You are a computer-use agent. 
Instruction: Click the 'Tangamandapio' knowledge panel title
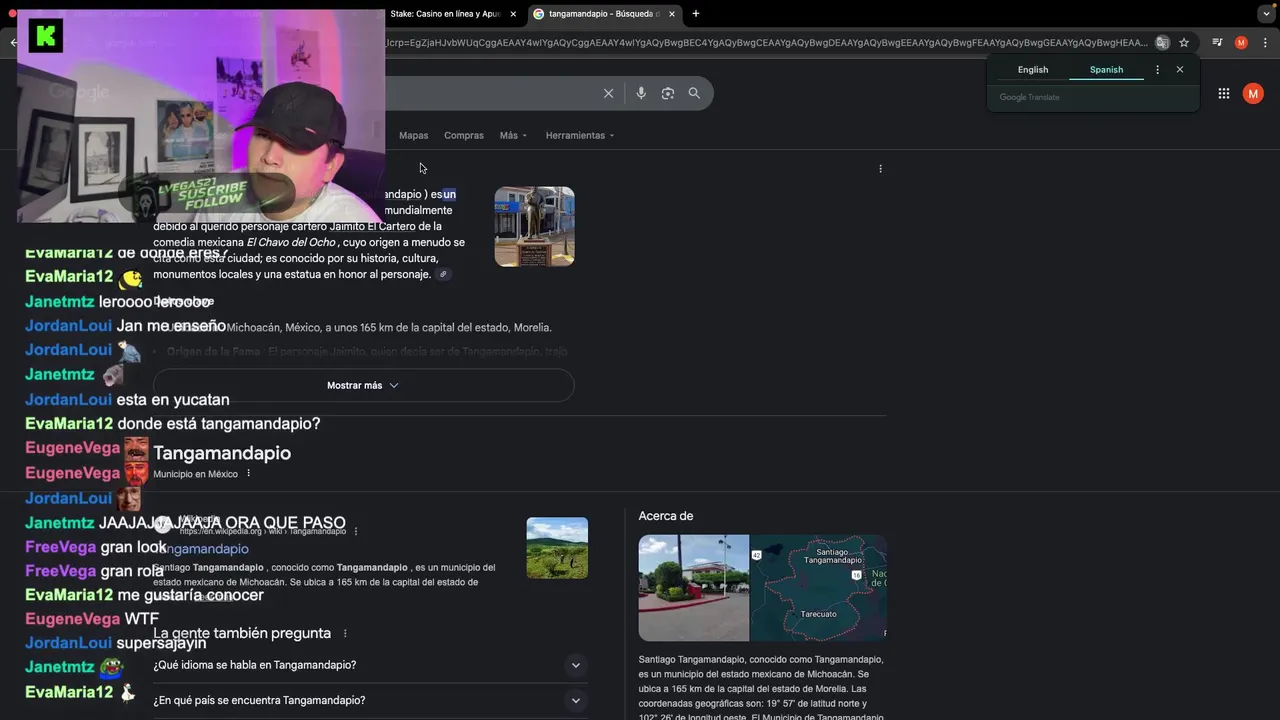222,453
